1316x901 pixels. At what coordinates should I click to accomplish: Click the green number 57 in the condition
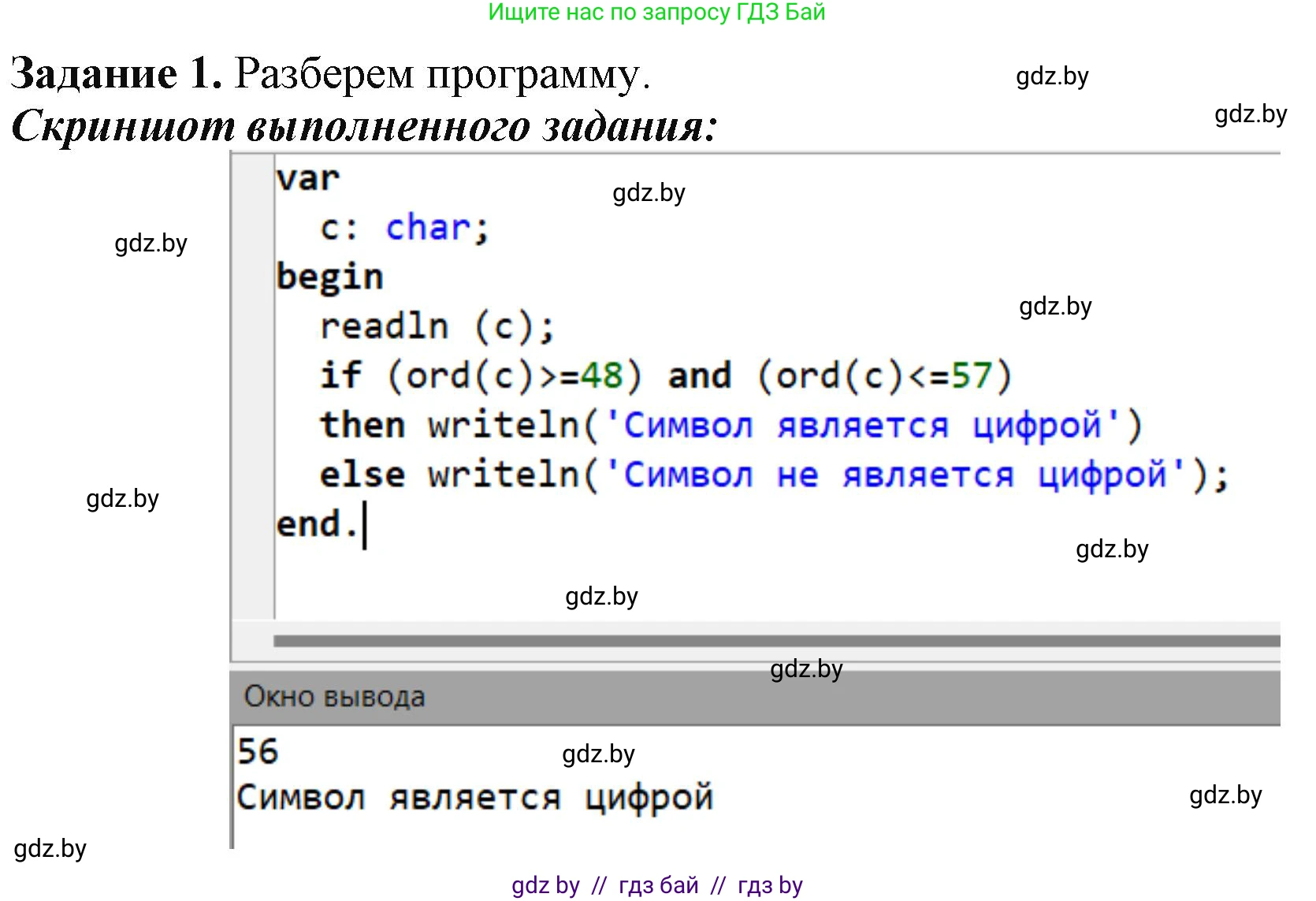point(971,376)
